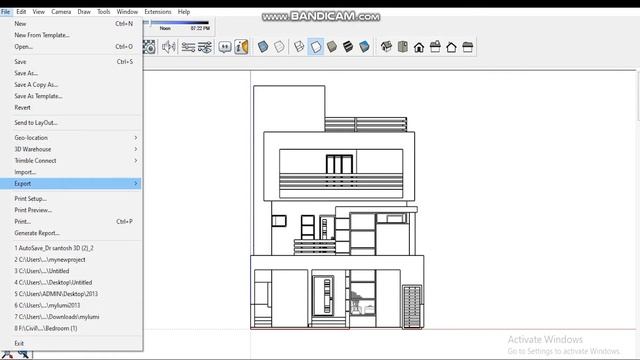Open the Camera menu
This screenshot has width=640, height=360.
61,12
